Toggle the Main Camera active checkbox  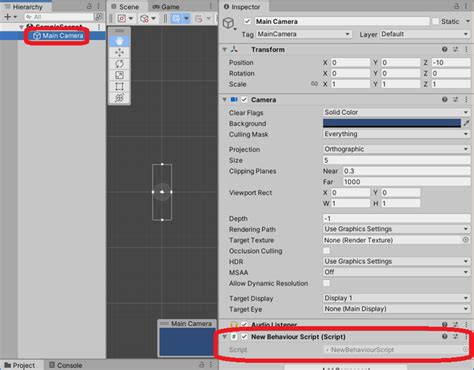pos(247,21)
